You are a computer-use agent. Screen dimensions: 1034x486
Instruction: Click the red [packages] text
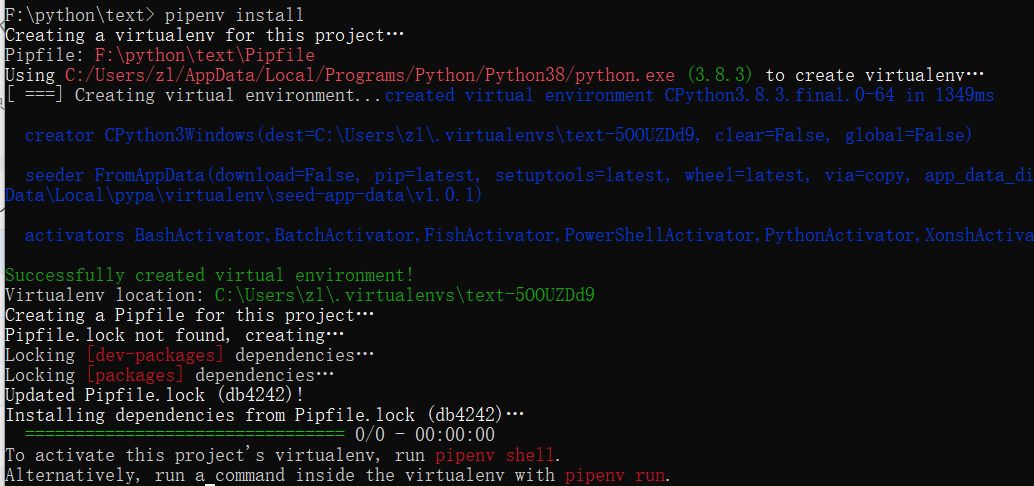135,375
